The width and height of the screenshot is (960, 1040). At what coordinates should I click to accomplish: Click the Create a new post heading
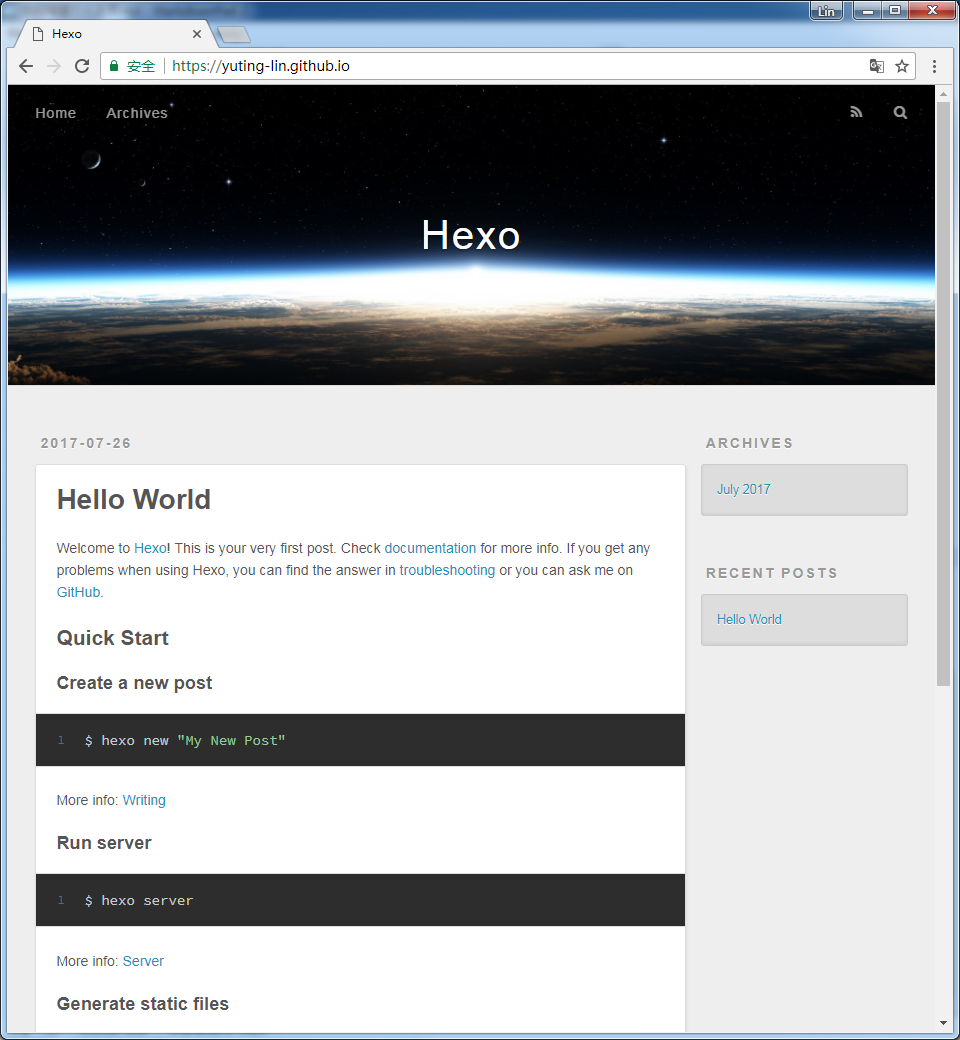[x=134, y=682]
